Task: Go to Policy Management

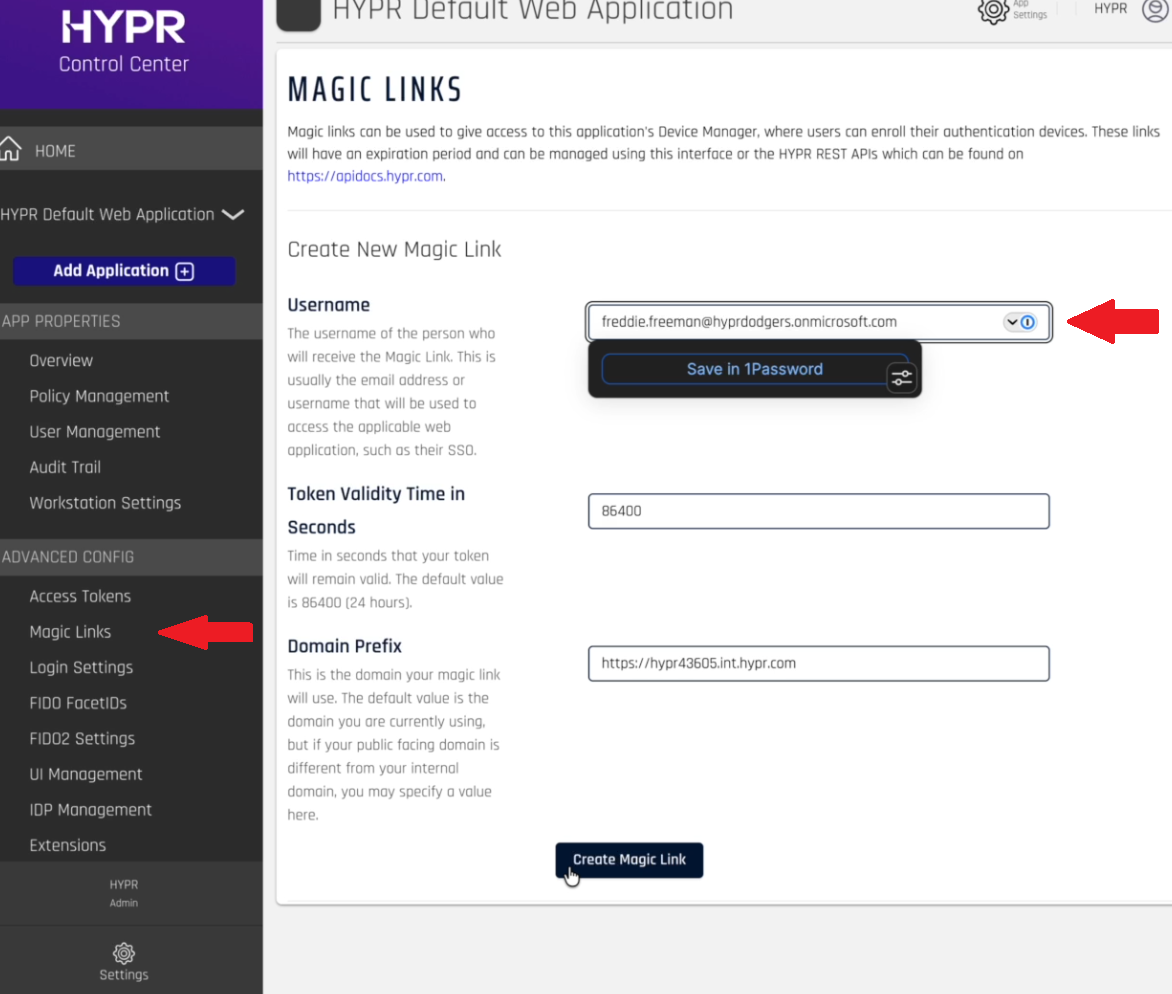Action: 99,396
